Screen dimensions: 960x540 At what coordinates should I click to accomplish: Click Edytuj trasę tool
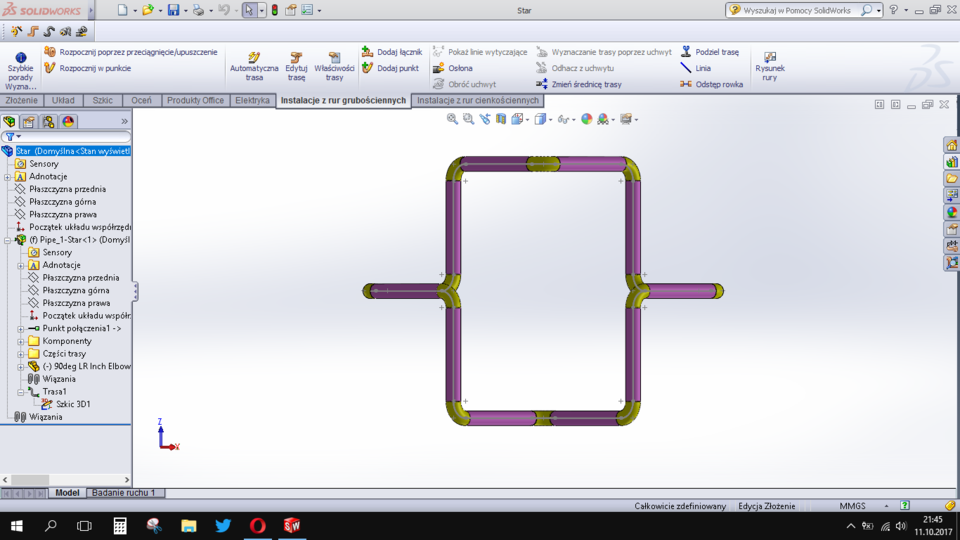(x=296, y=67)
